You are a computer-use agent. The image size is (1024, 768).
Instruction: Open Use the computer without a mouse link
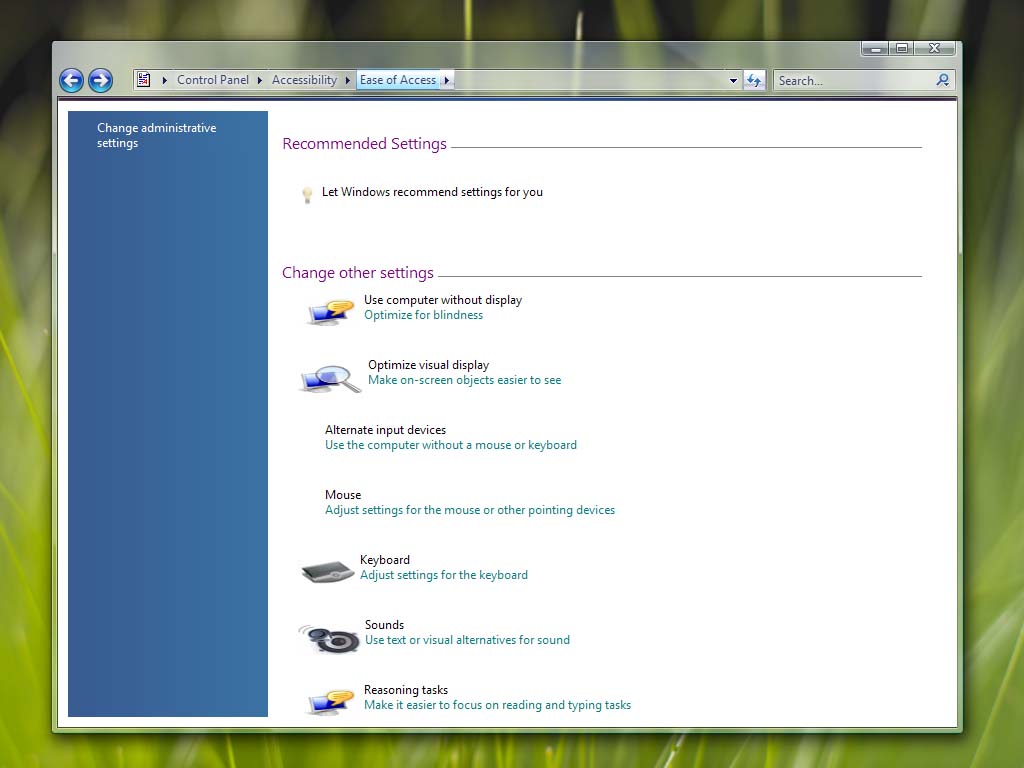pyautogui.click(x=451, y=445)
